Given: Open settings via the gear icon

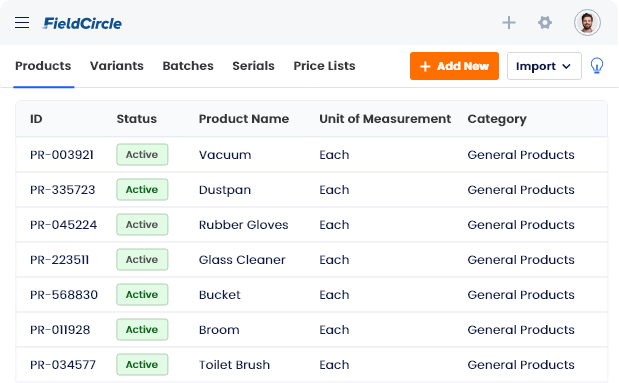Looking at the screenshot, I should 545,23.
